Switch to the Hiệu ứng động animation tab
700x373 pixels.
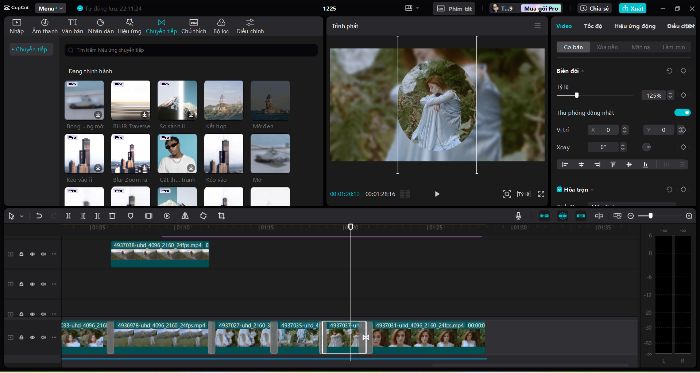635,26
